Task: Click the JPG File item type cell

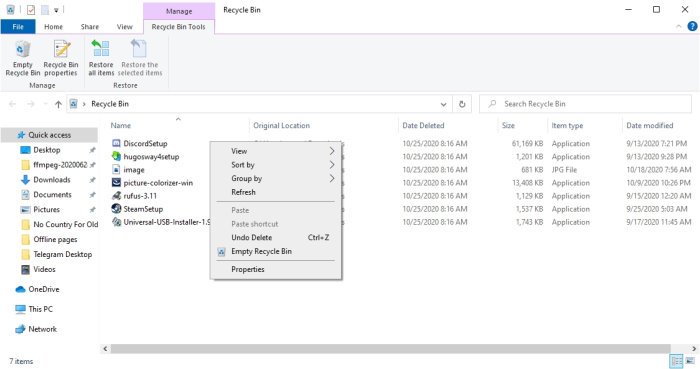Action: [564, 170]
